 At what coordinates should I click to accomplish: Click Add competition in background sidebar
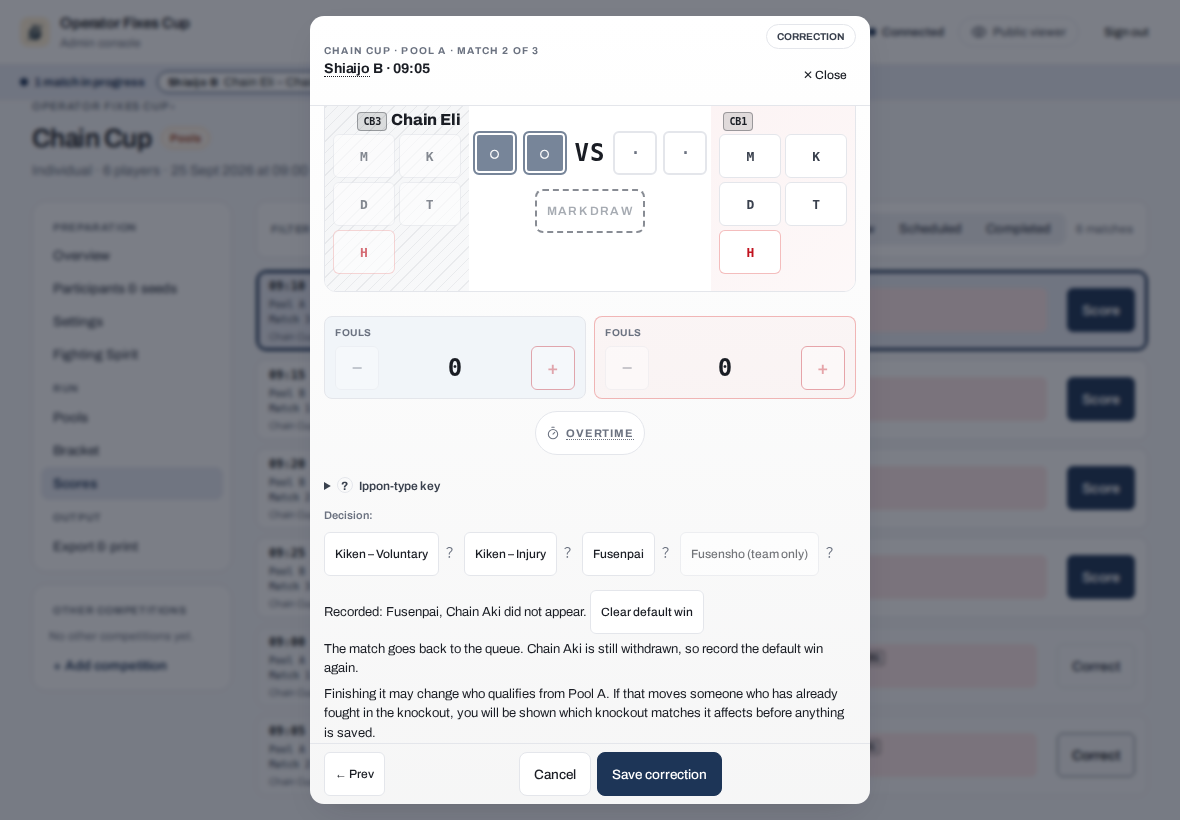pyautogui.click(x=111, y=666)
